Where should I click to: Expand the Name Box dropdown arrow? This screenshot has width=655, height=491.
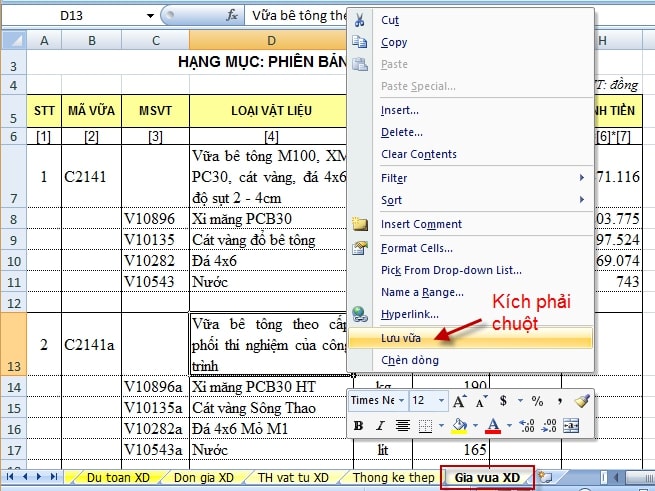pyautogui.click(x=151, y=16)
